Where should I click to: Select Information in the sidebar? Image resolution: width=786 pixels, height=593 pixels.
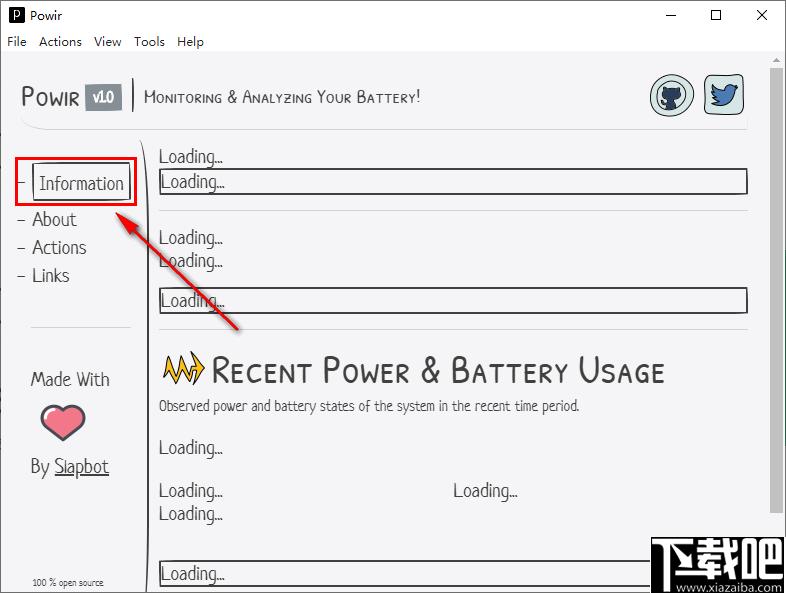81,182
